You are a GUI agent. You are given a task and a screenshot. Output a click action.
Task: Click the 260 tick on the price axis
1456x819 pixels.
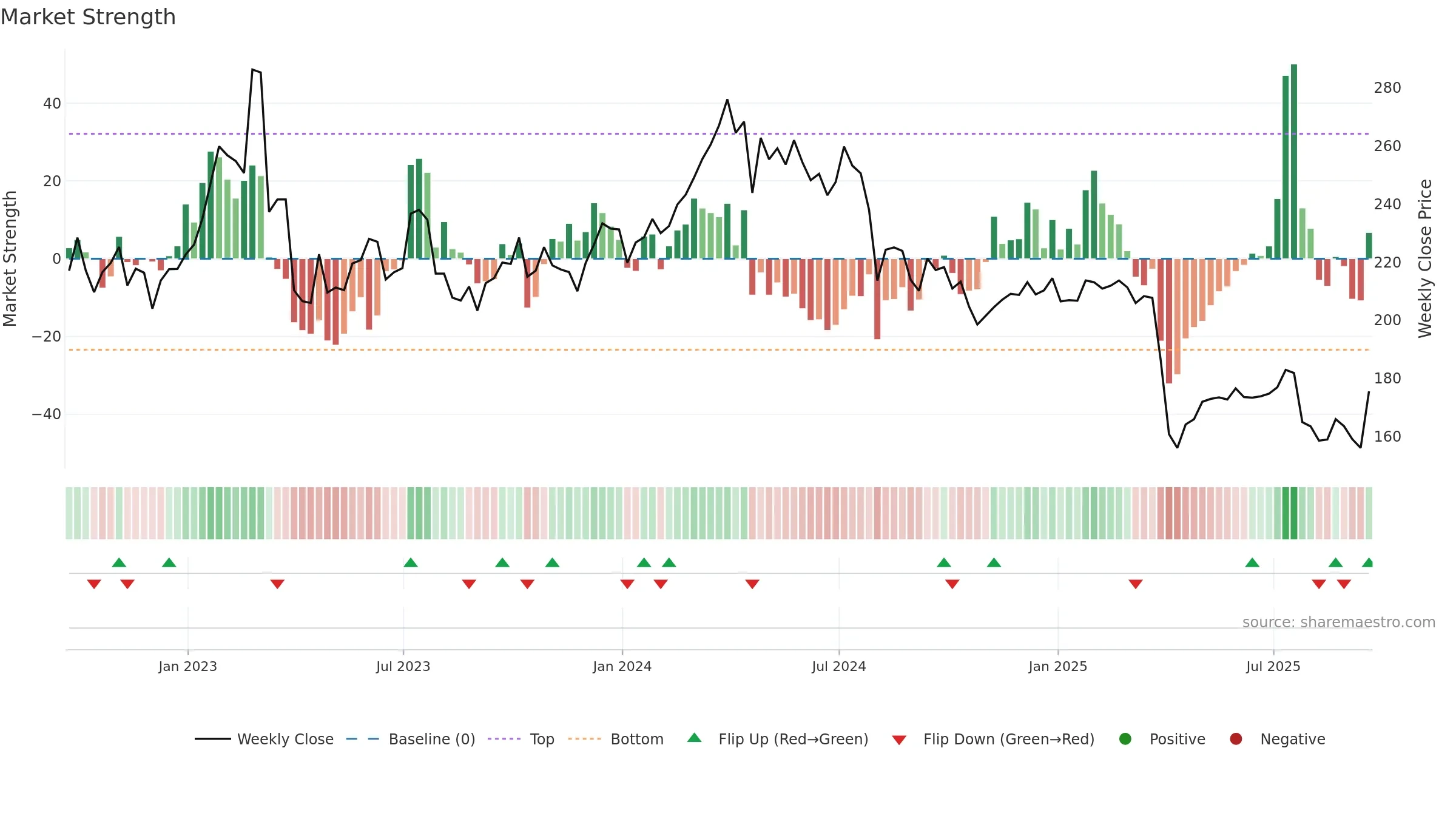pyautogui.click(x=1388, y=146)
